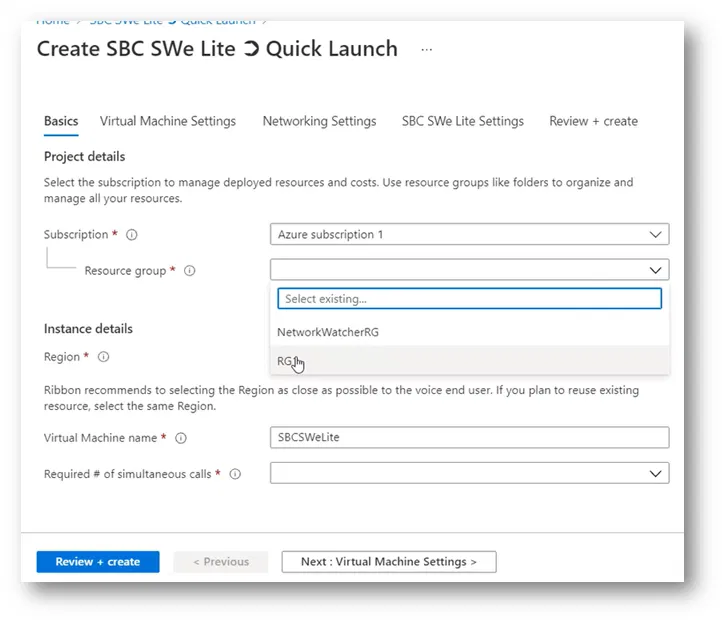This screenshot has height=624, width=726.
Task: Click the info icon beside Subscription
Action: click(x=132, y=235)
